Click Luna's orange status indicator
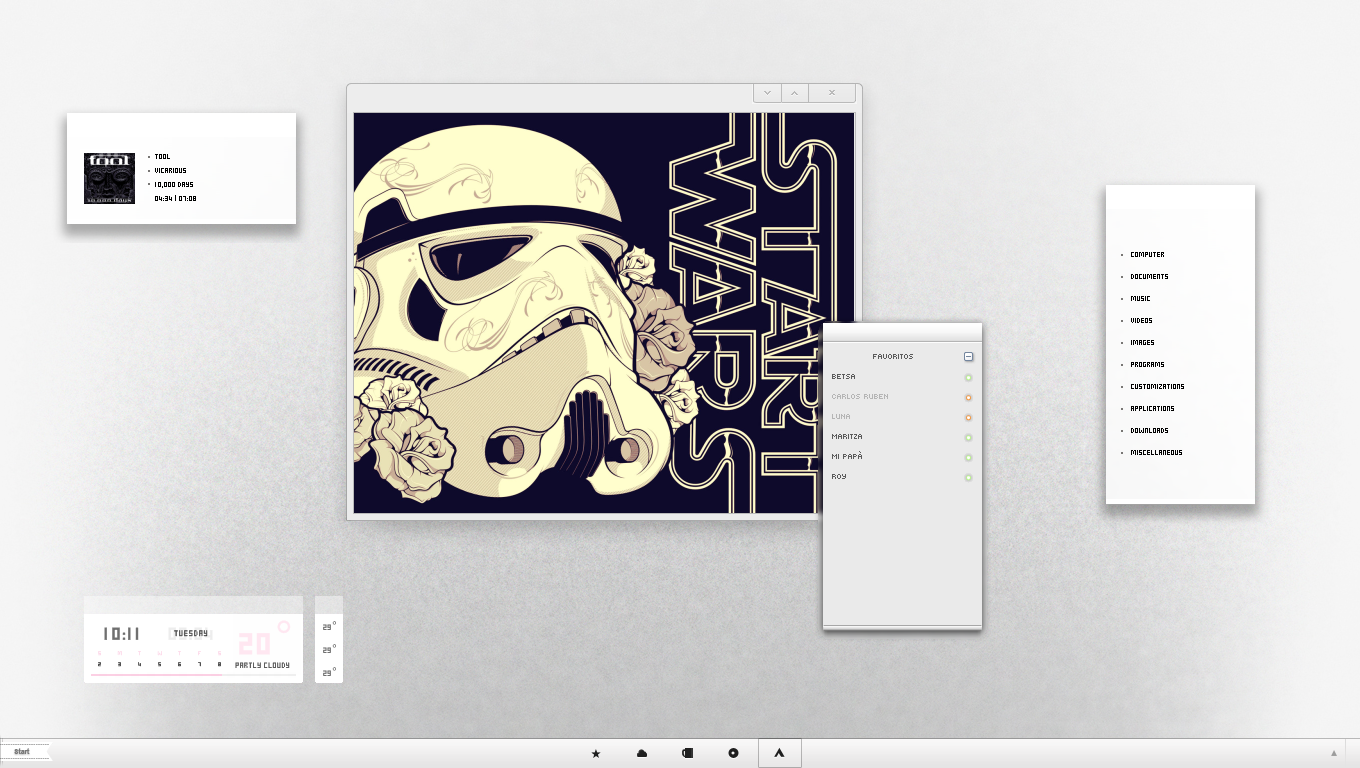 [x=968, y=417]
